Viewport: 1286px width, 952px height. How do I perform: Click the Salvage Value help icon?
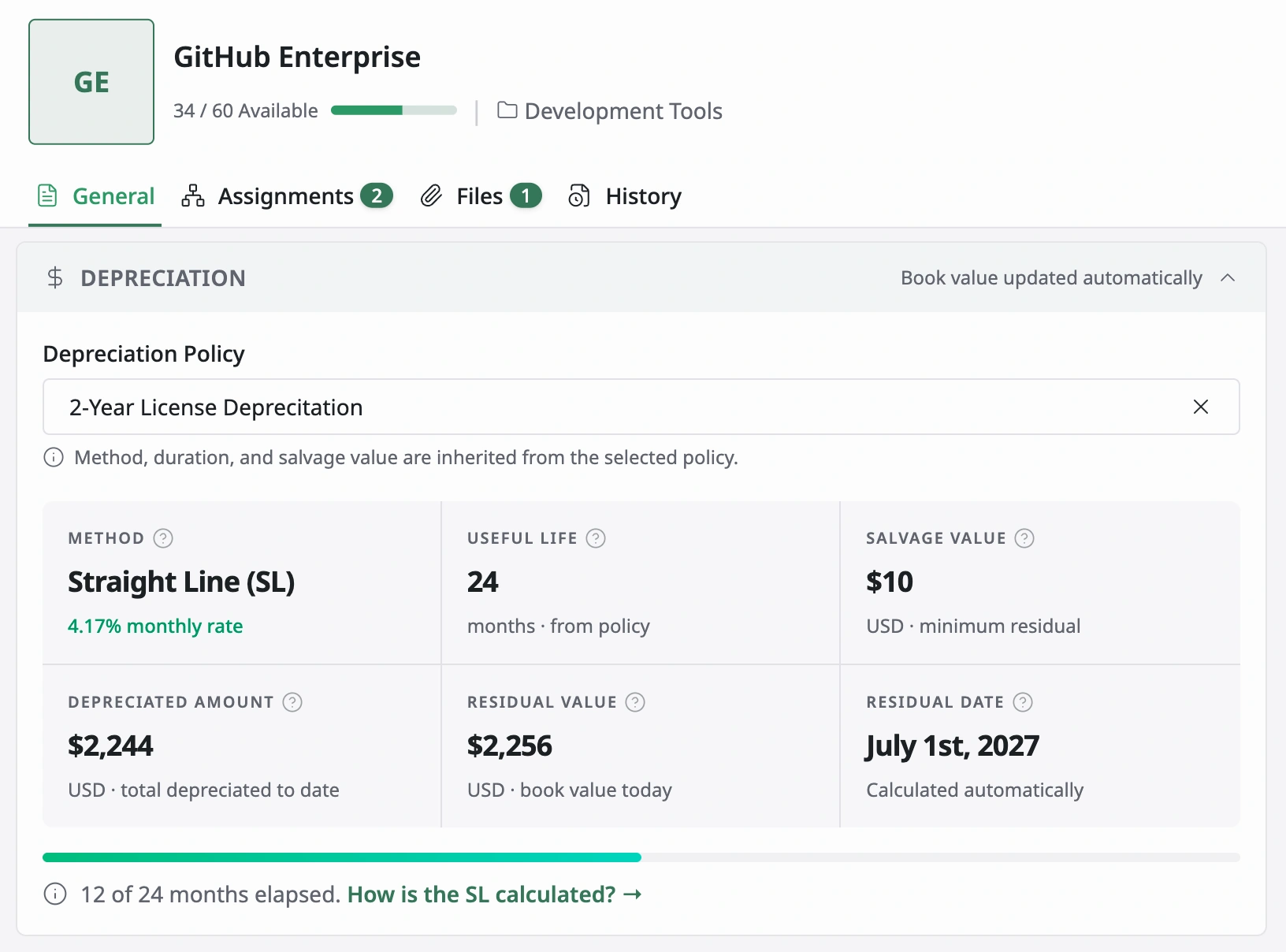pos(1024,538)
